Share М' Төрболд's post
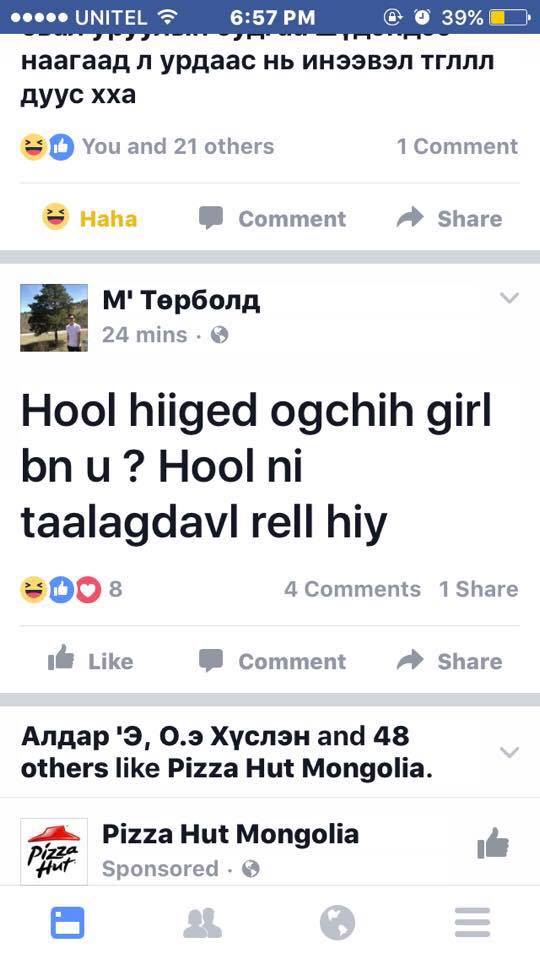Screen dimensions: 540x960 point(449,661)
